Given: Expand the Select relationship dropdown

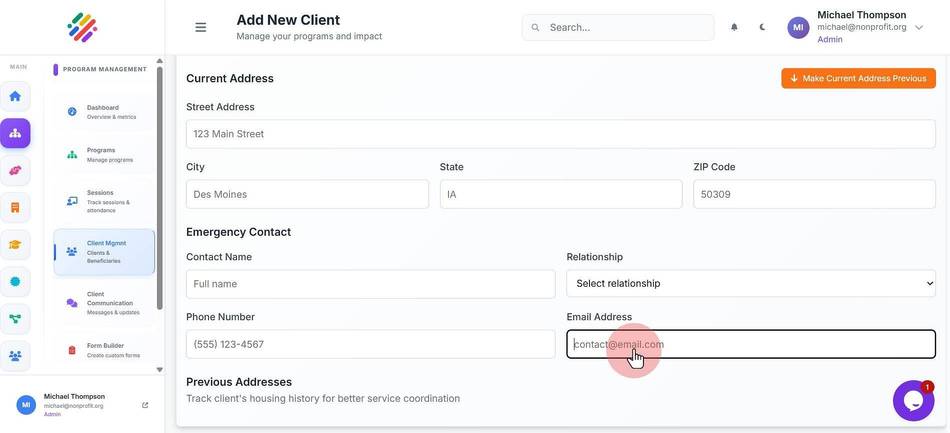Looking at the screenshot, I should 751,283.
